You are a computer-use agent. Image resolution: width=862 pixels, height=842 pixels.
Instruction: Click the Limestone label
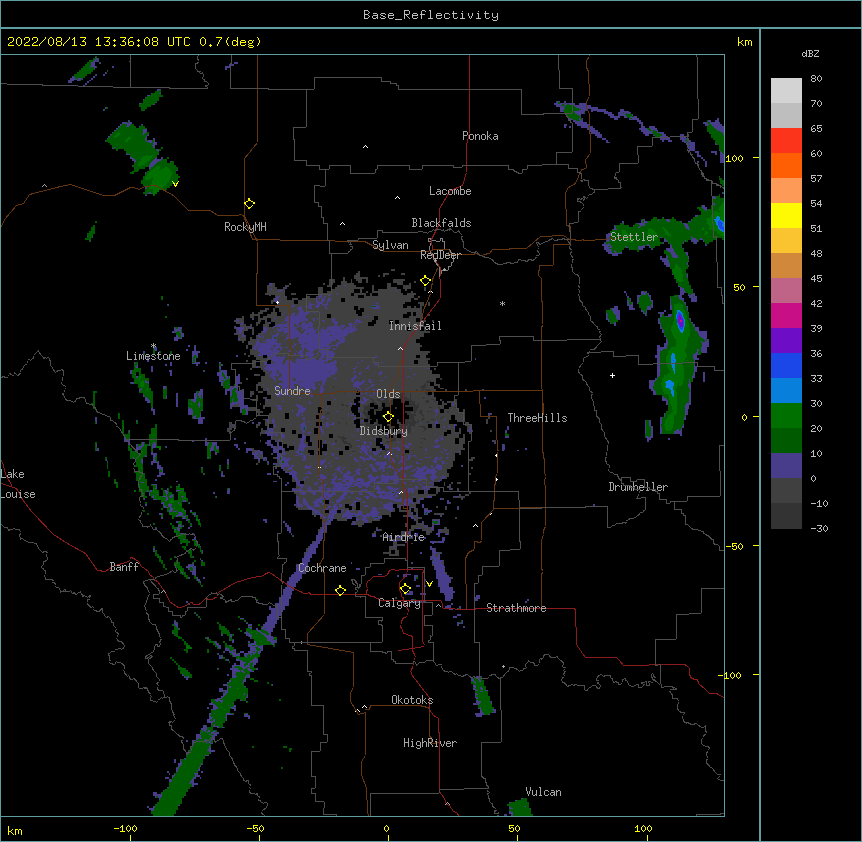click(153, 356)
